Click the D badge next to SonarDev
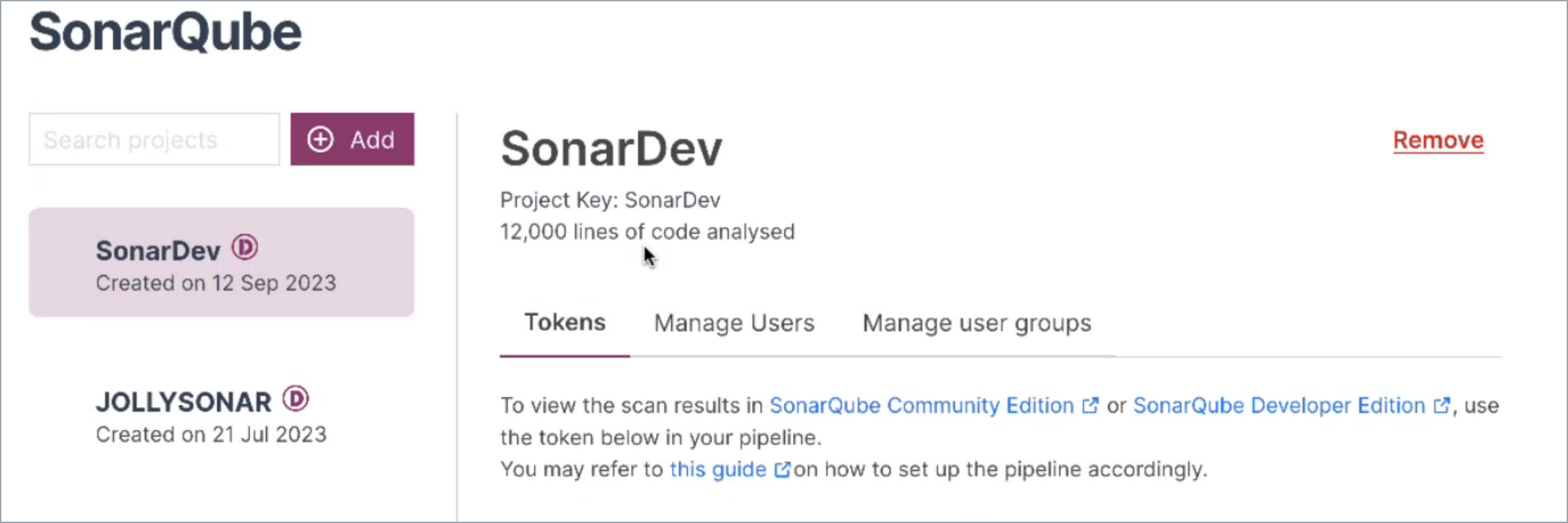 [245, 247]
